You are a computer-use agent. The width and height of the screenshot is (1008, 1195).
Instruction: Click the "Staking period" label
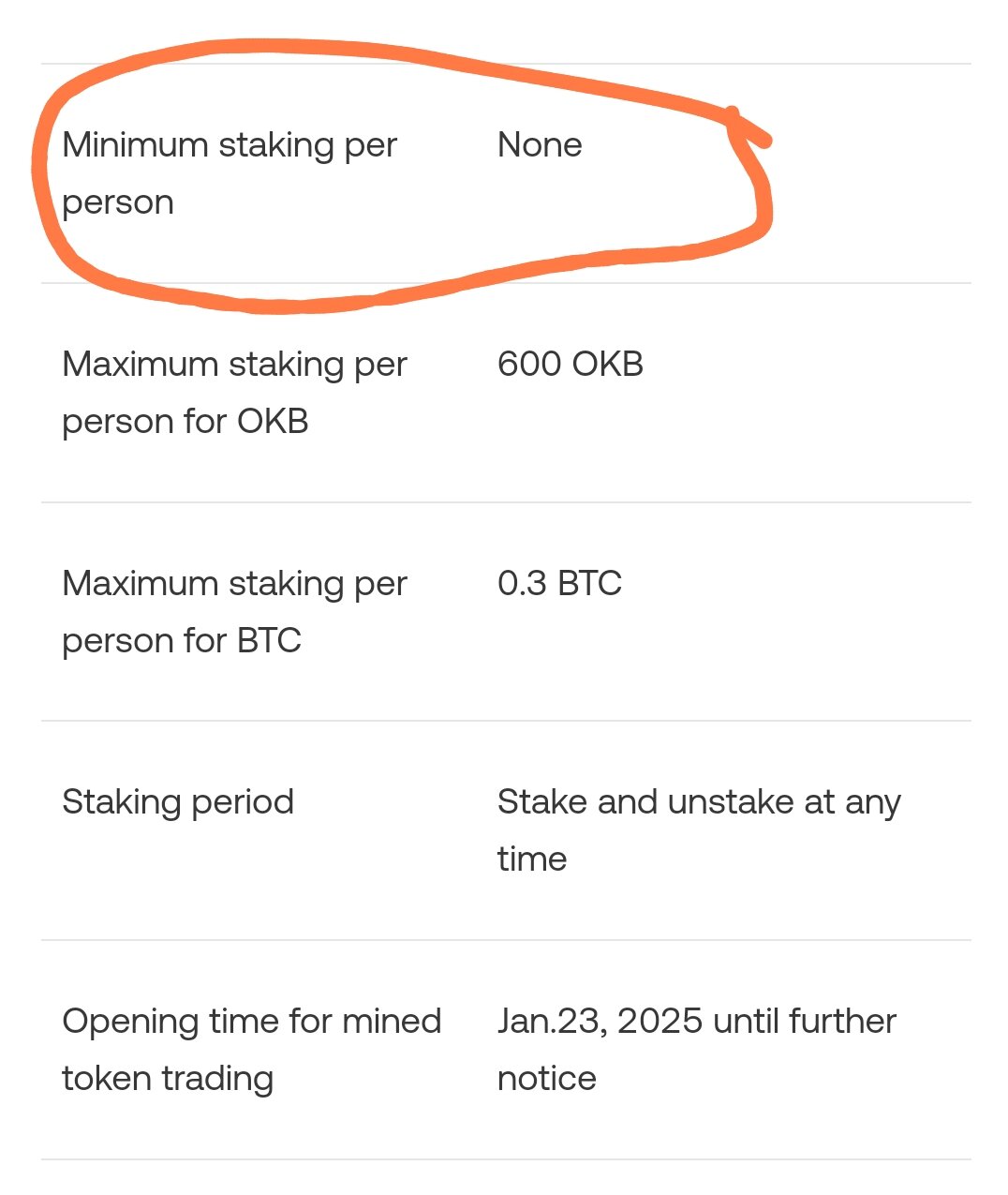click(178, 802)
